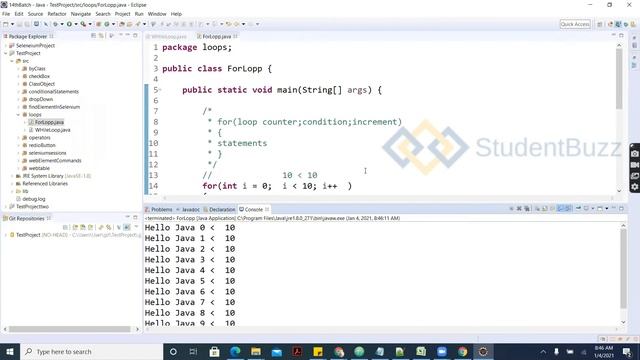Click the editor vertical scrollbar
Screen dimensions: 640x360
coord(619,80)
